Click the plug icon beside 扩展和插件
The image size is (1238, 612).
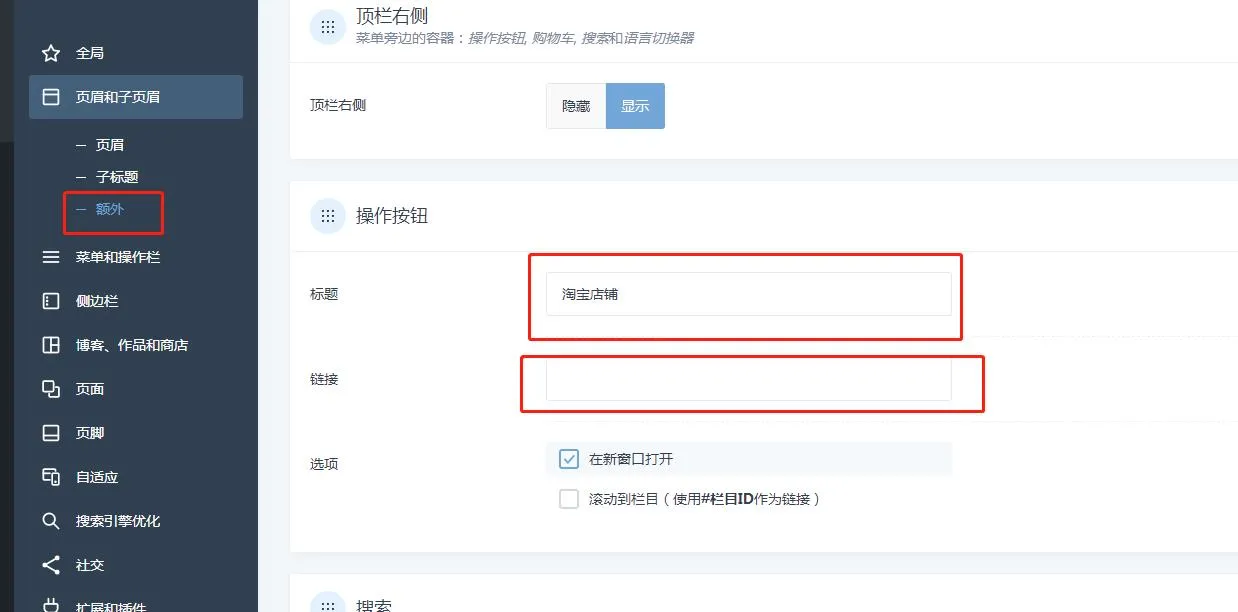point(51,606)
